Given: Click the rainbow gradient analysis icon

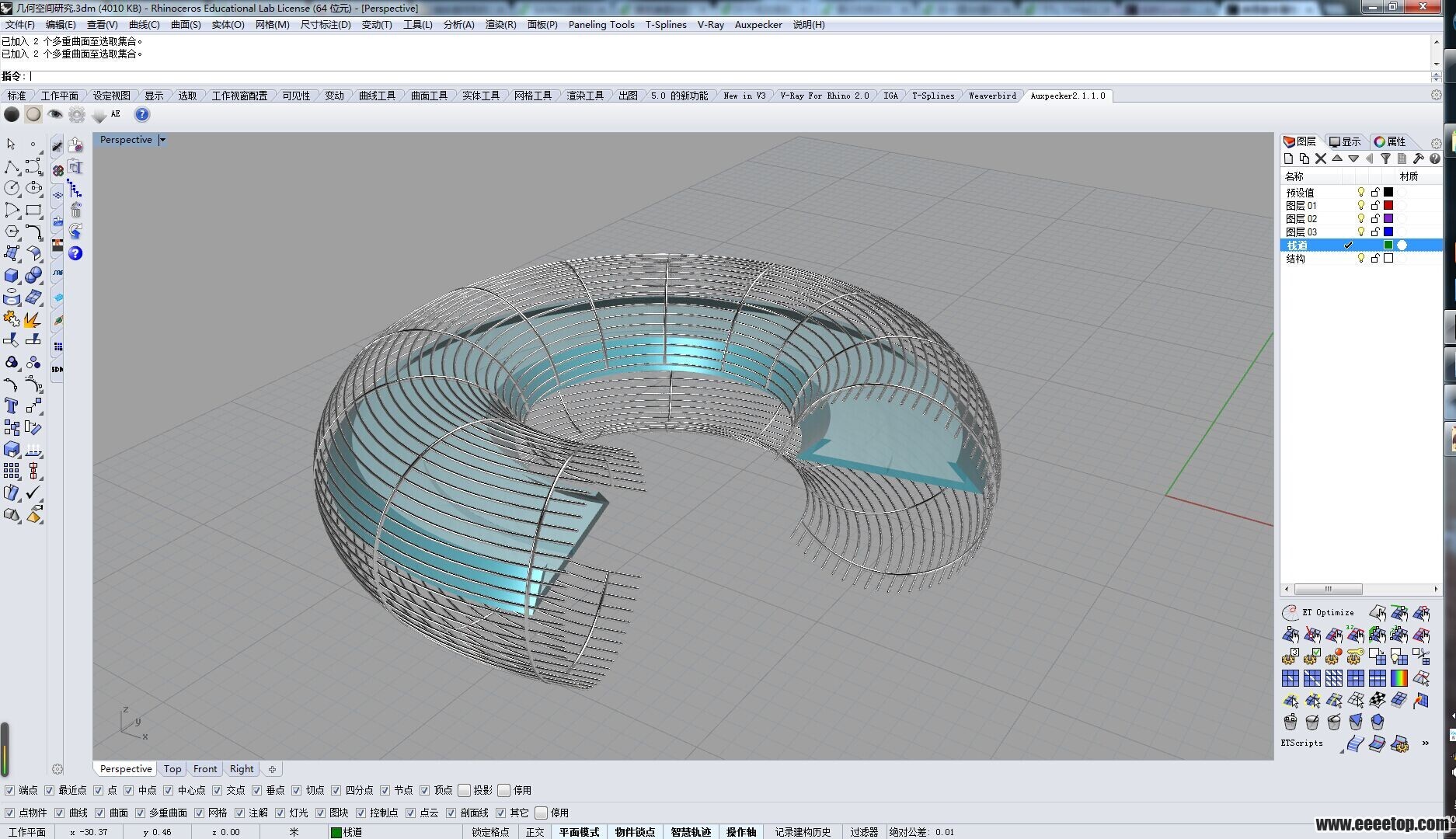Looking at the screenshot, I should (1399, 678).
